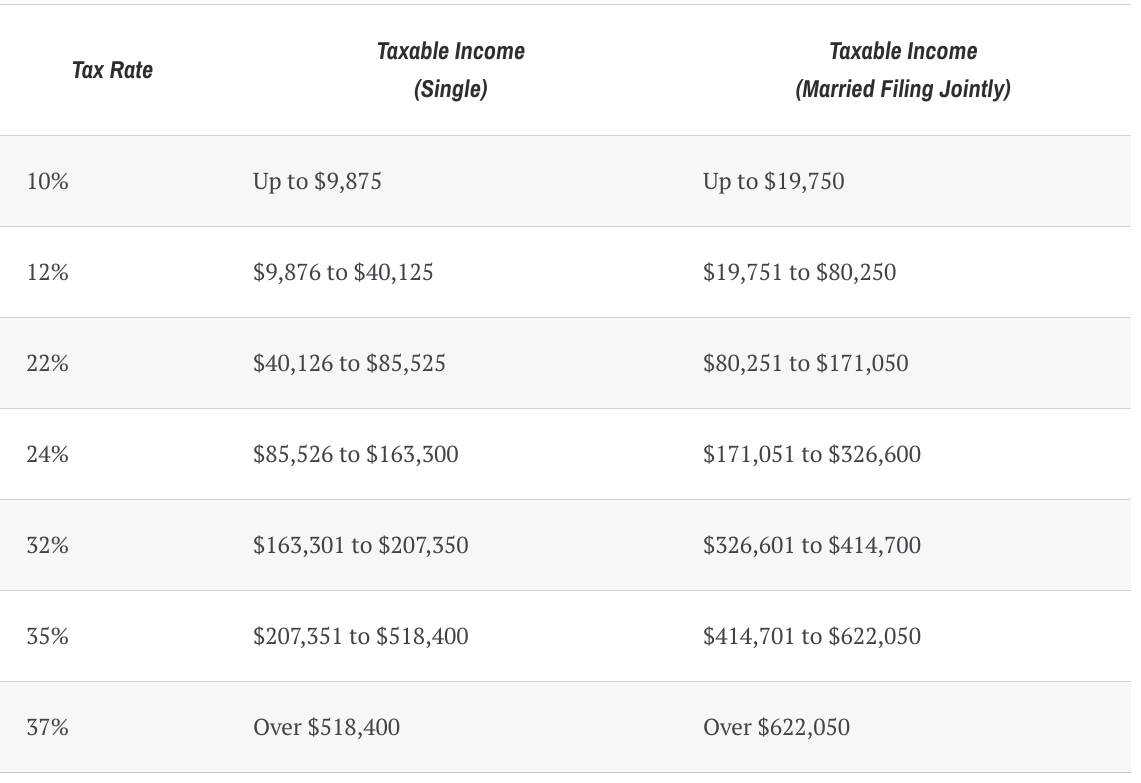Select the 22% tax rate cell
This screenshot has width=1141, height=783.
point(48,363)
